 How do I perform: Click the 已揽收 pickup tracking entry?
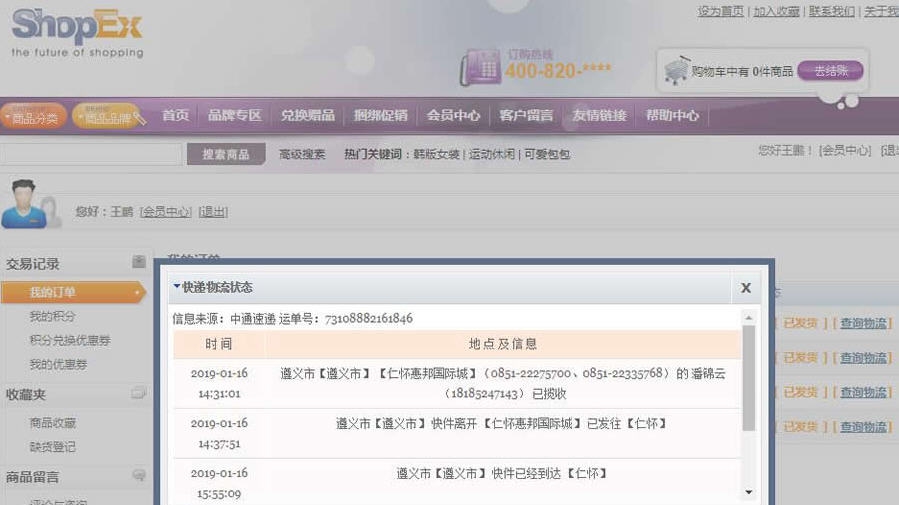click(503, 383)
